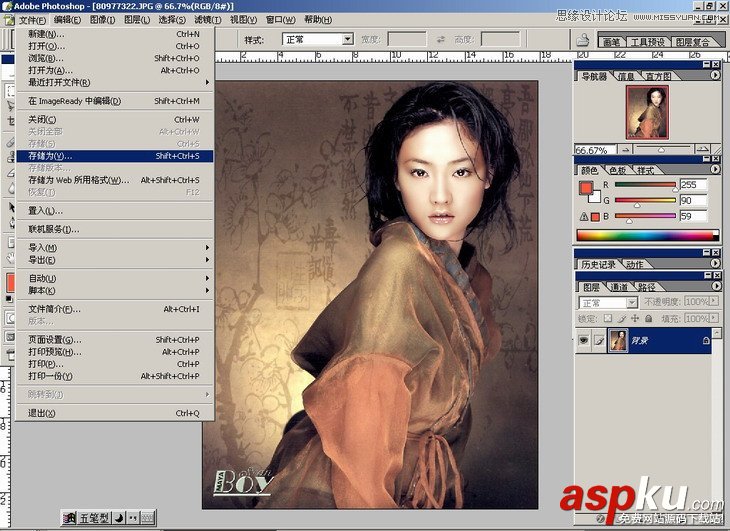Click the R red channel slider
Image resolution: width=730 pixels, height=531 pixels.
pyautogui.click(x=645, y=185)
